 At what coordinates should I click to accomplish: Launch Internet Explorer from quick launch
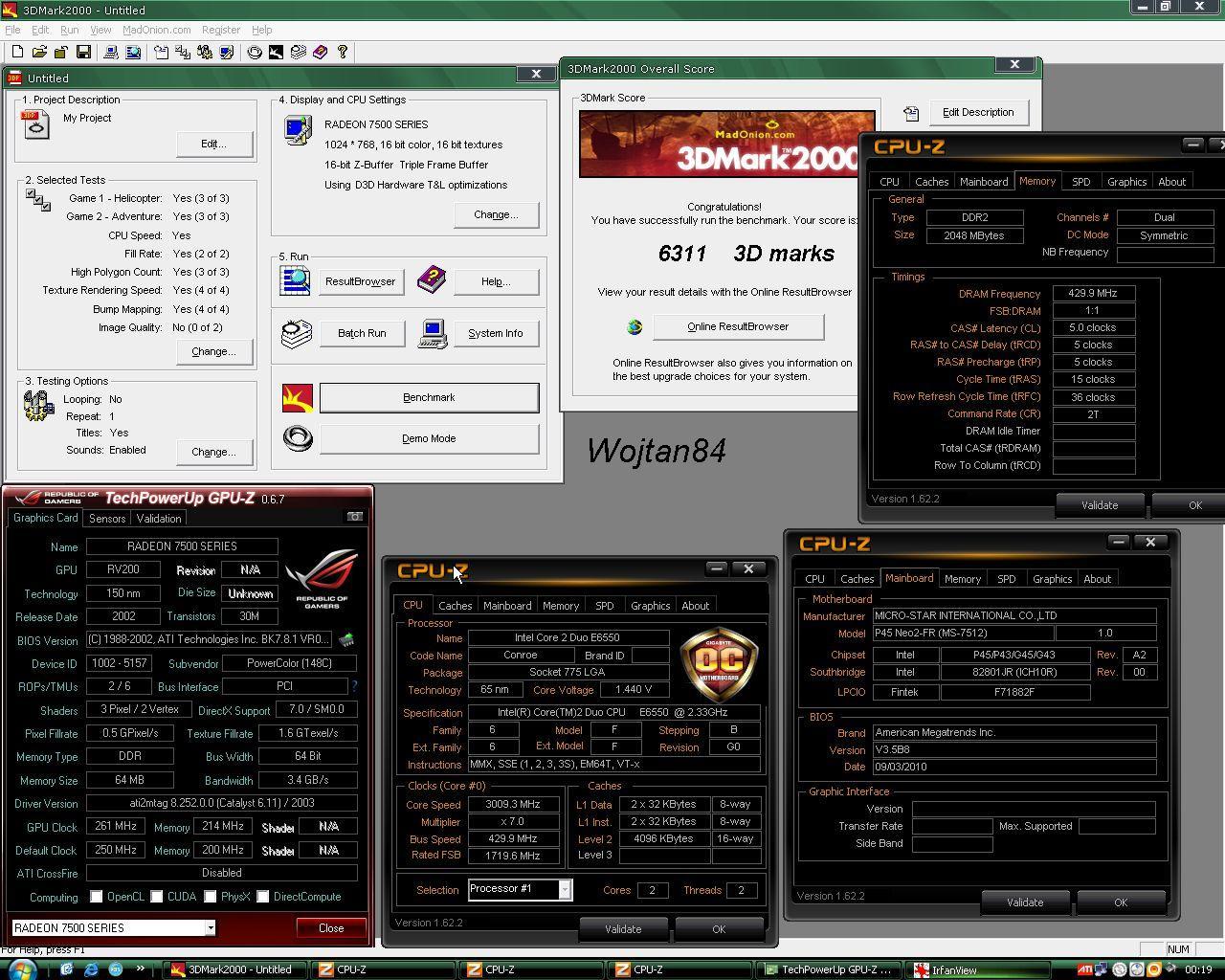pos(91,969)
